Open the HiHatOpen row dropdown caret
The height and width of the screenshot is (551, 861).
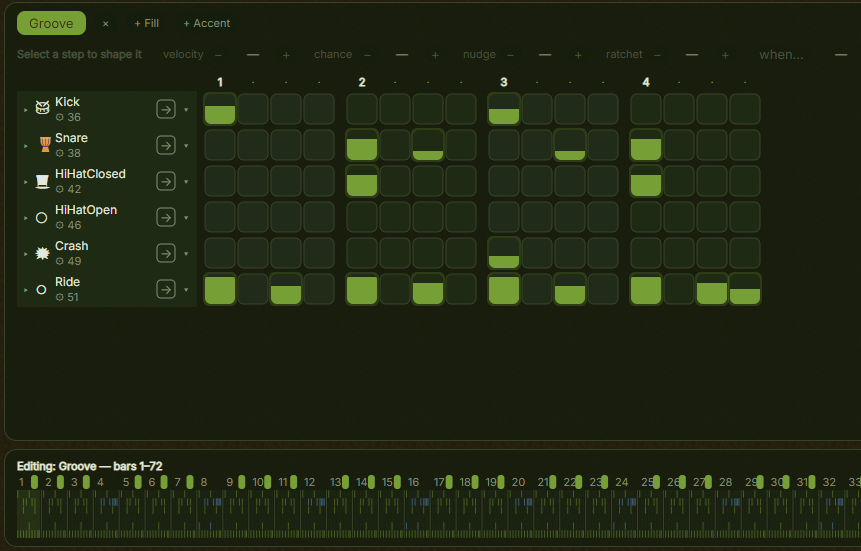(x=186, y=218)
